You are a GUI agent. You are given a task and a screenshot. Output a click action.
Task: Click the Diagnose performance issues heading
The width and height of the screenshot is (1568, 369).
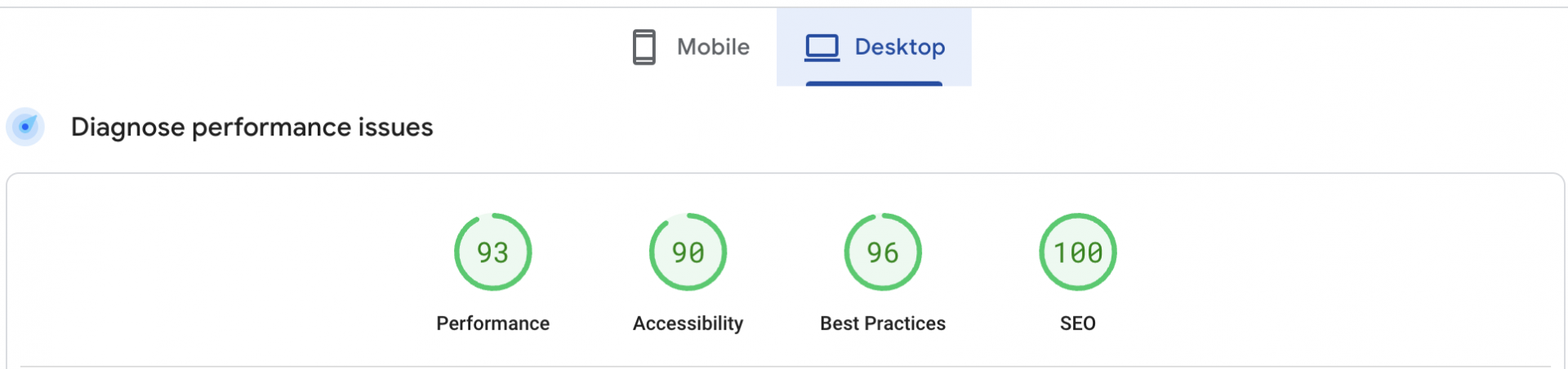(x=252, y=127)
